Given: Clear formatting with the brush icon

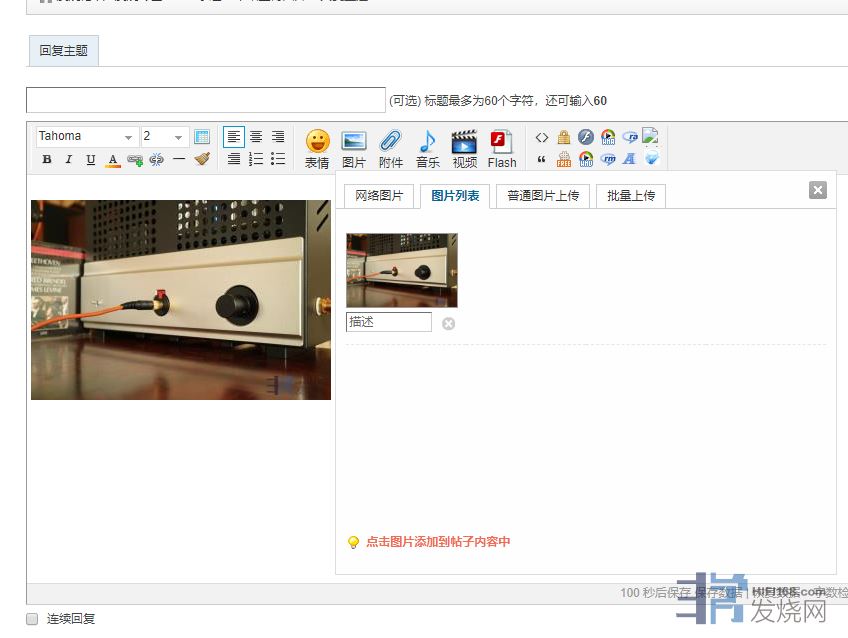Looking at the screenshot, I should click(x=202, y=159).
